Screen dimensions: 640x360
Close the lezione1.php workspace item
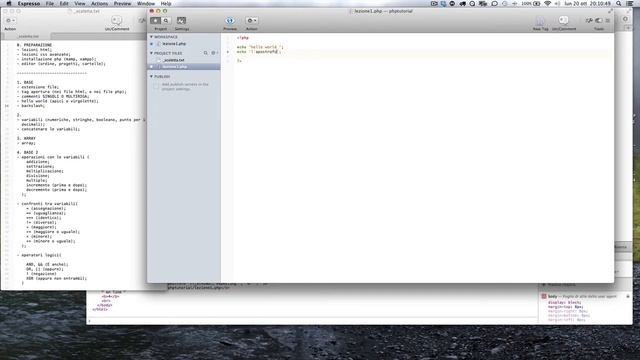tap(152, 44)
